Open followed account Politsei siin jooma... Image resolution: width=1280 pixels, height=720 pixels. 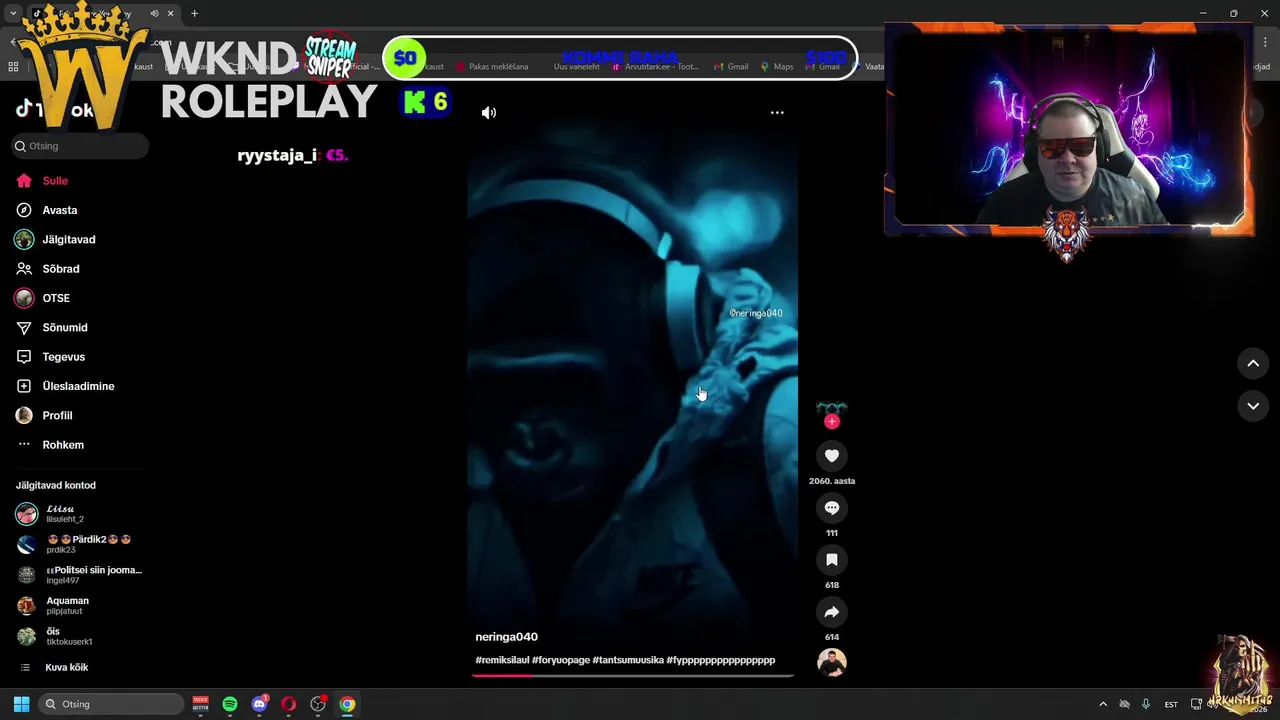[78, 575]
